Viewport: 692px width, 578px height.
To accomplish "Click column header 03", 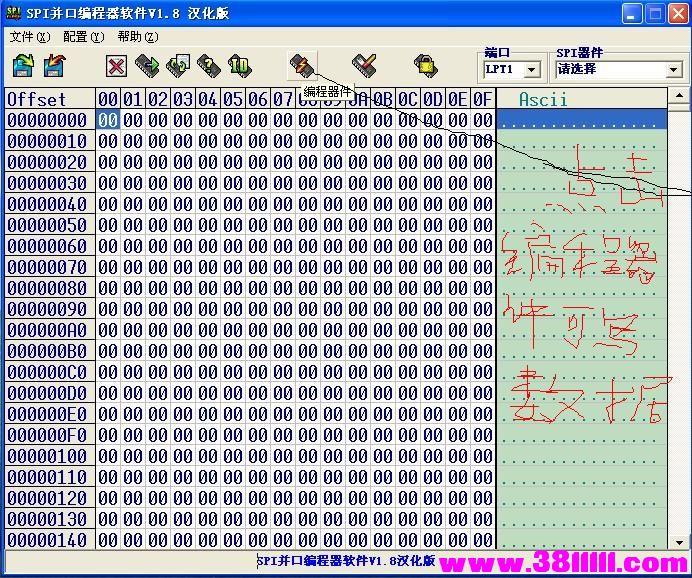I will point(183,99).
